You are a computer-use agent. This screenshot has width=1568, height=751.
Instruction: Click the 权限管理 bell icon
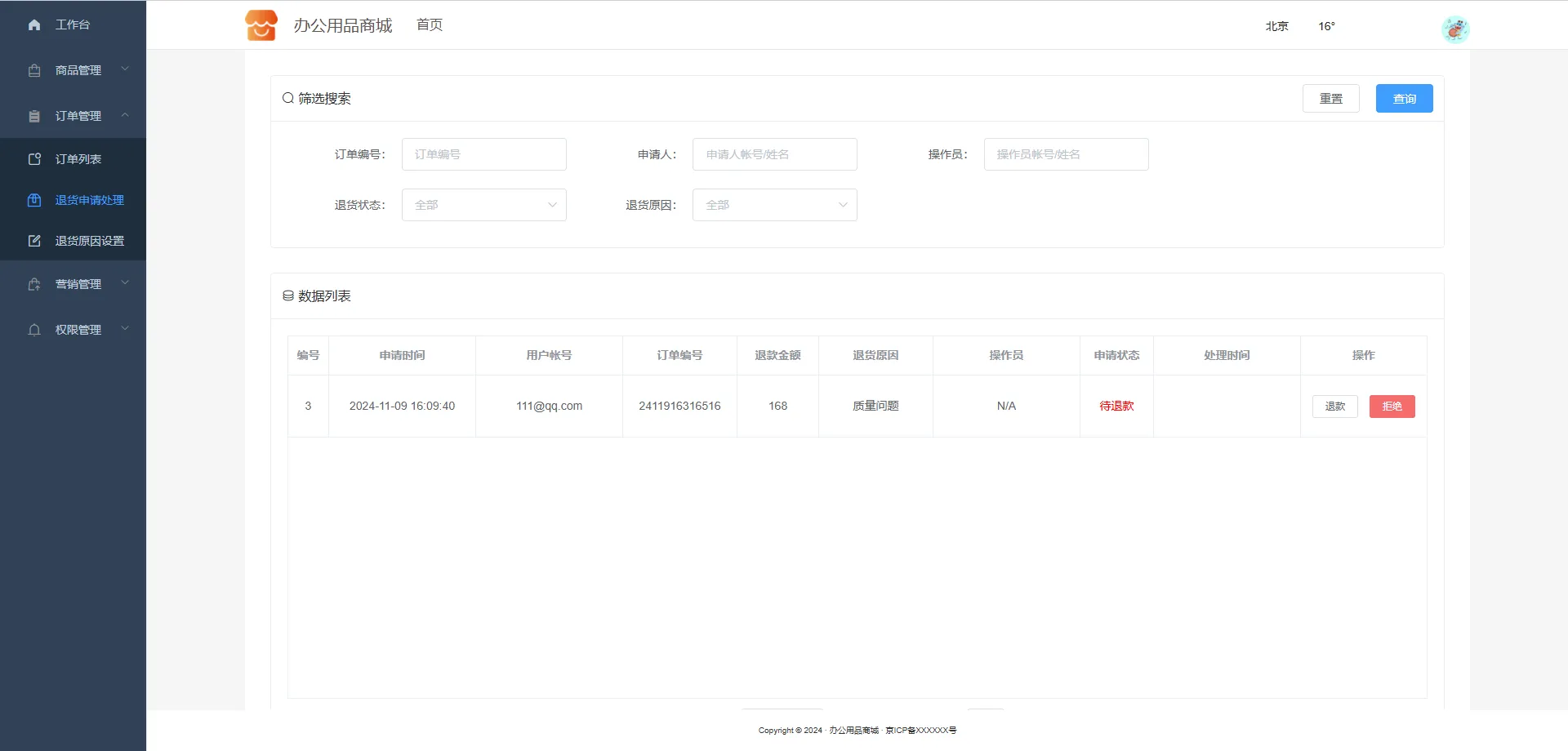[x=34, y=330]
